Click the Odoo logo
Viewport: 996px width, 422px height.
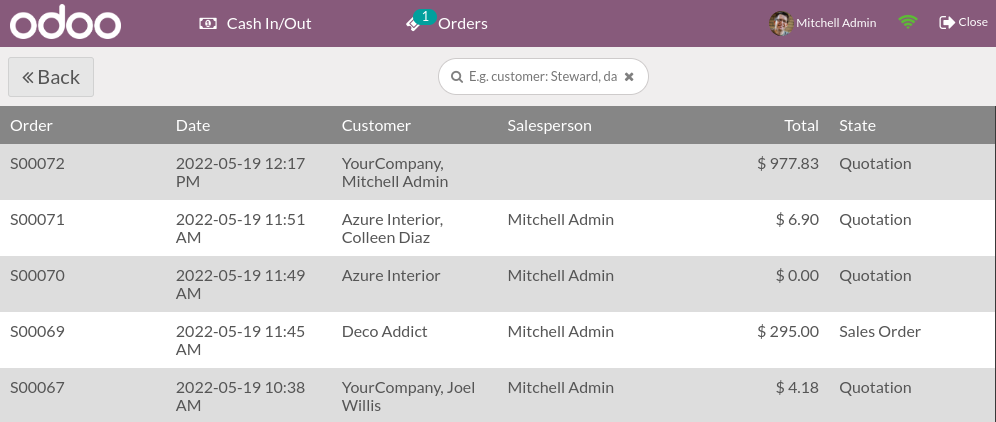click(65, 23)
